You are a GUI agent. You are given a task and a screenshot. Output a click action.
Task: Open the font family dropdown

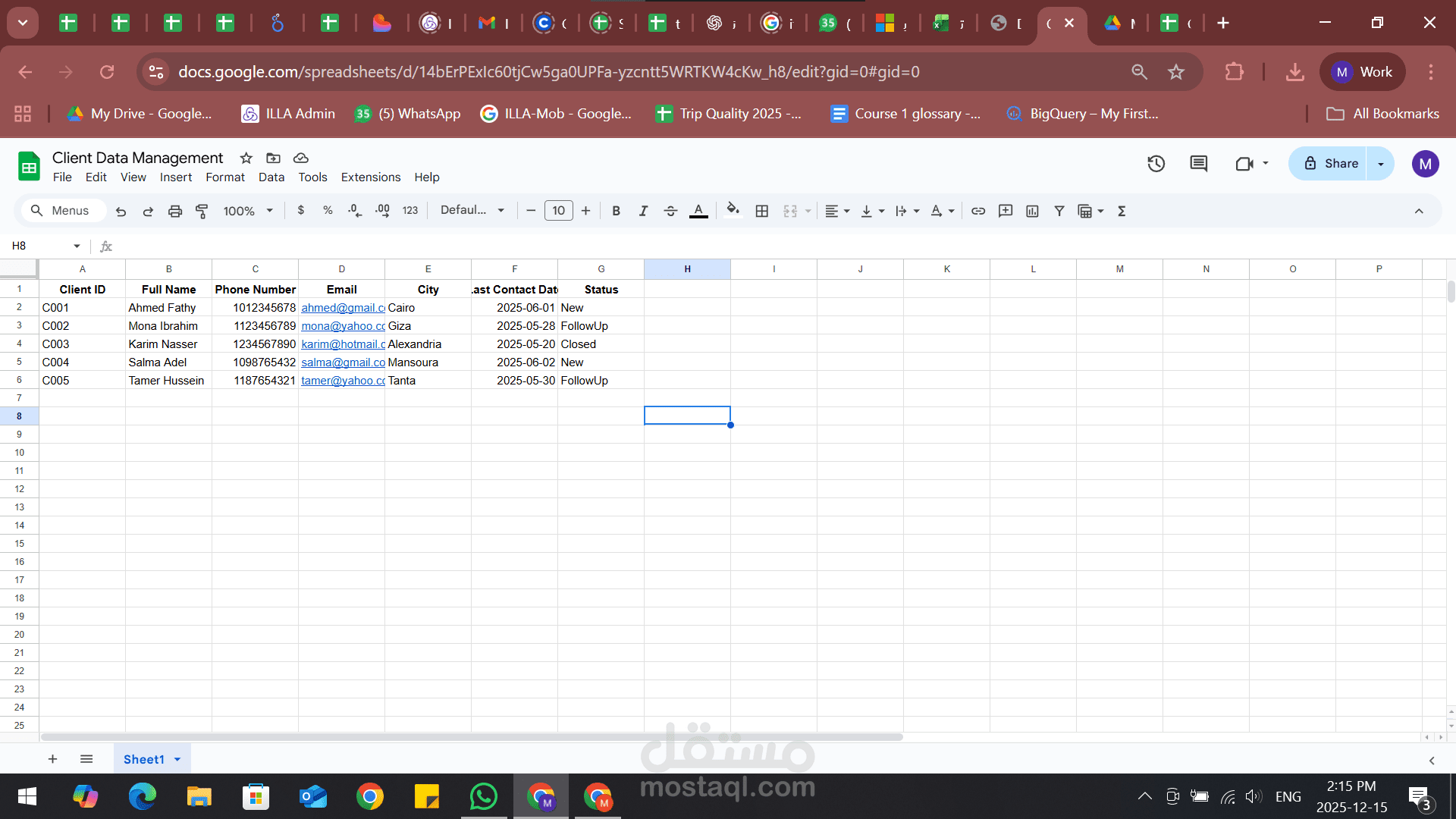(x=472, y=210)
